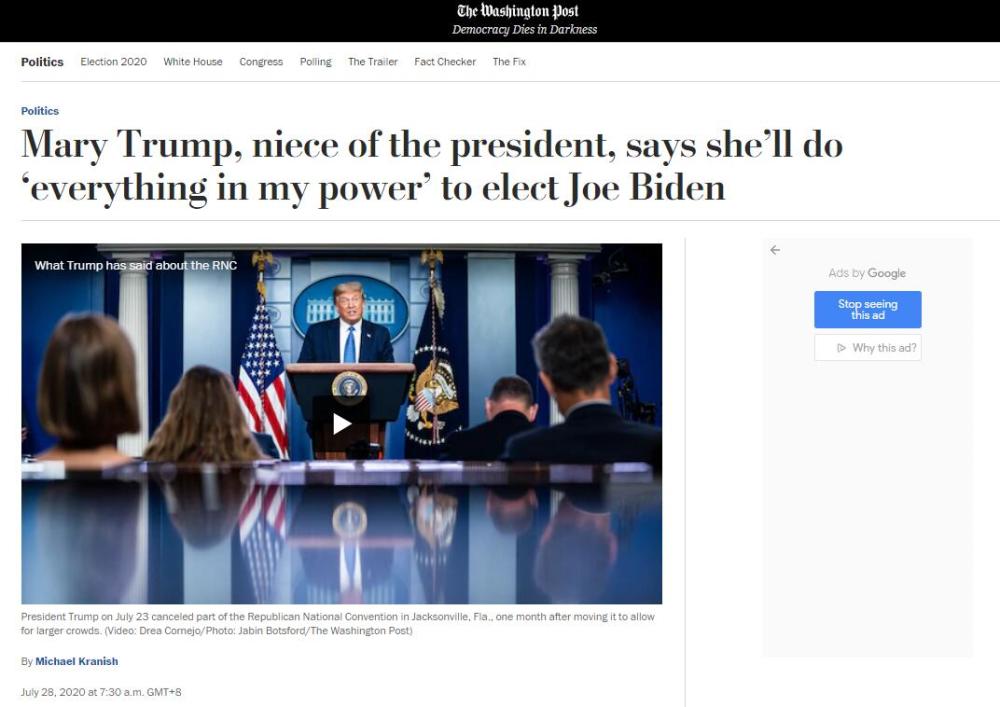1000x707 pixels.
Task: Open the Congress nav link
Action: tap(261, 62)
